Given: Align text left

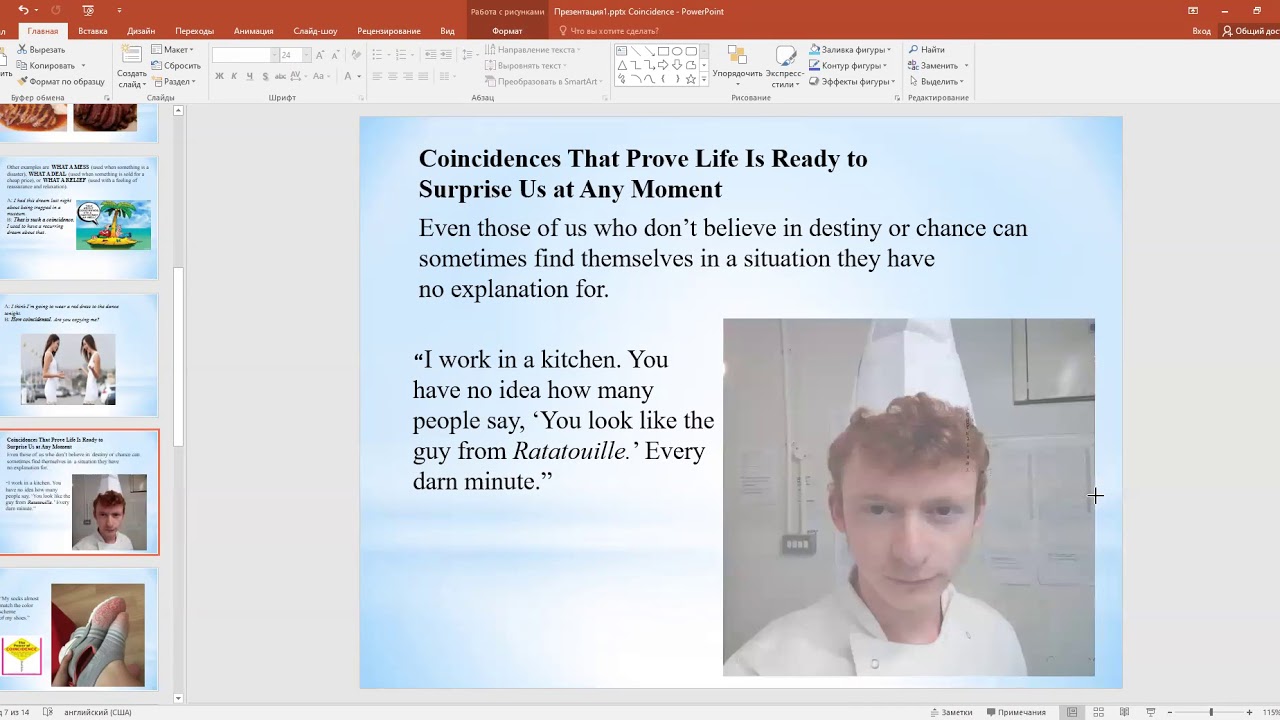Looking at the screenshot, I should [x=378, y=76].
